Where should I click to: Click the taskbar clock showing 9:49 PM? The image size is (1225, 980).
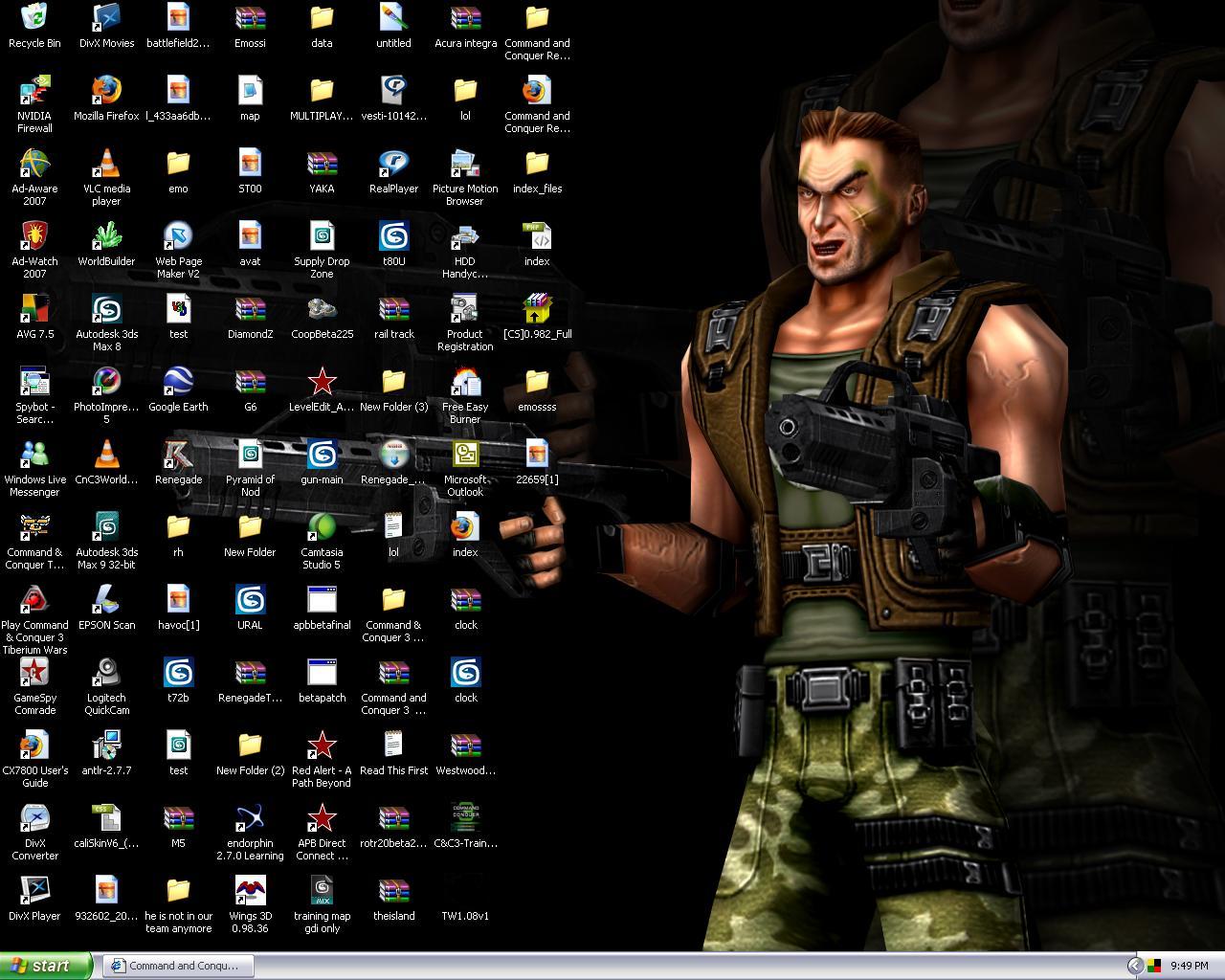pyautogui.click(x=1189, y=966)
